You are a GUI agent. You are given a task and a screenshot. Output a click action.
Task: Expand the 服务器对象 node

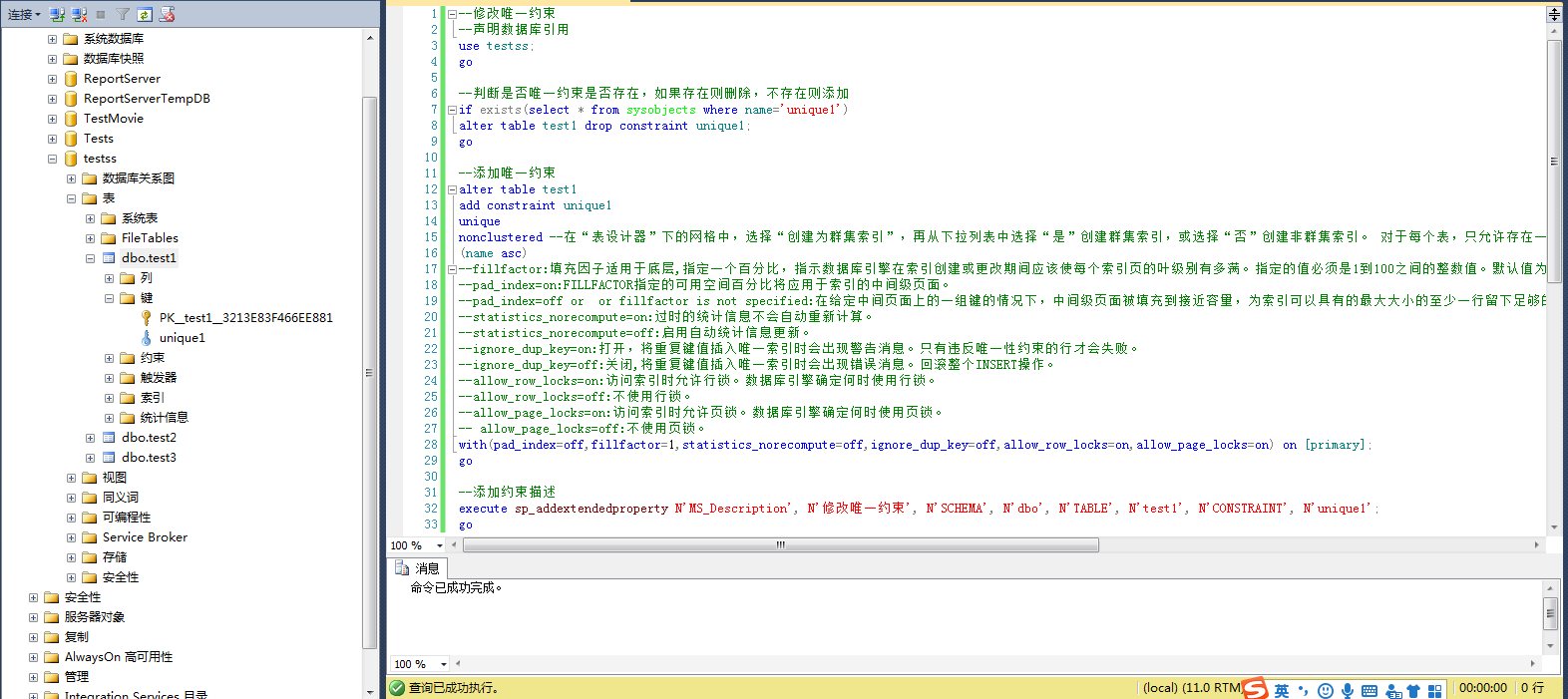click(x=34, y=617)
